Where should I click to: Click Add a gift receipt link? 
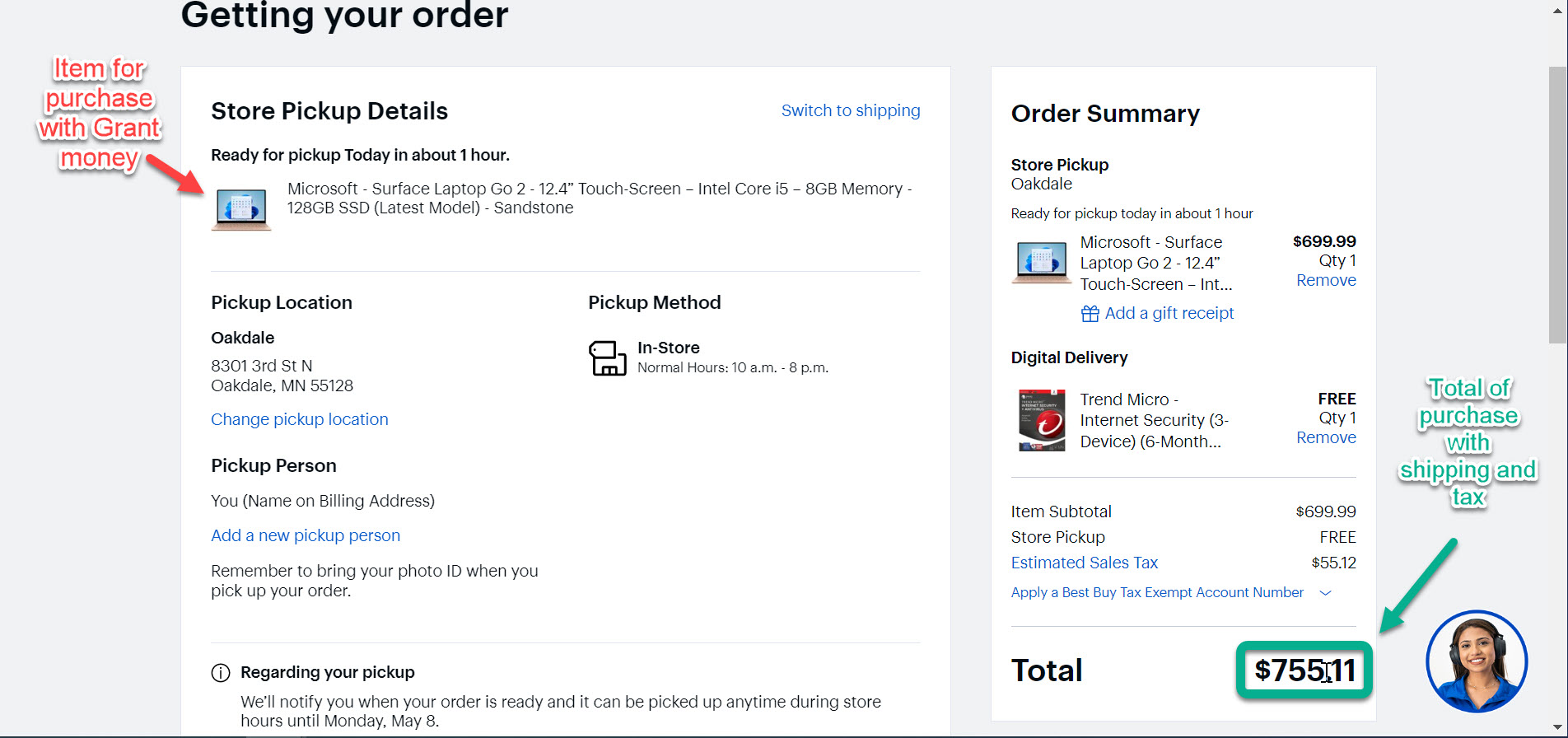pyautogui.click(x=1169, y=313)
